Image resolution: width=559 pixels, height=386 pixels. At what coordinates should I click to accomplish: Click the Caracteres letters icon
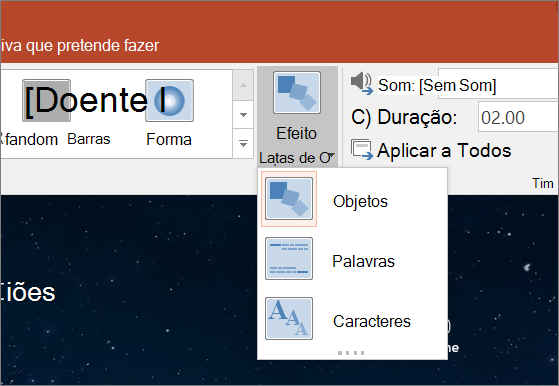289,318
